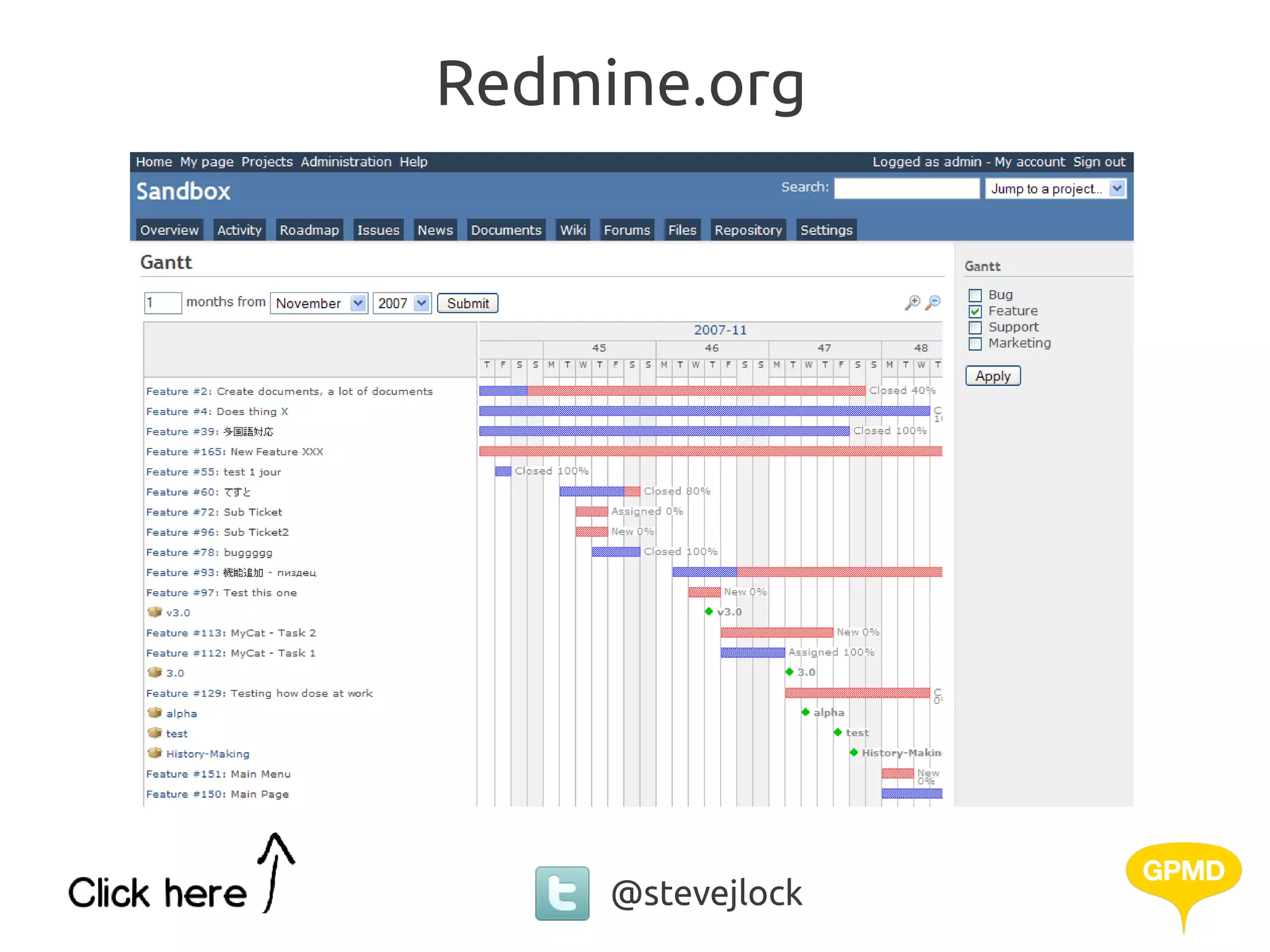Open Feature #55: test 1 jour
The width and height of the screenshot is (1270, 952).
click(213, 472)
